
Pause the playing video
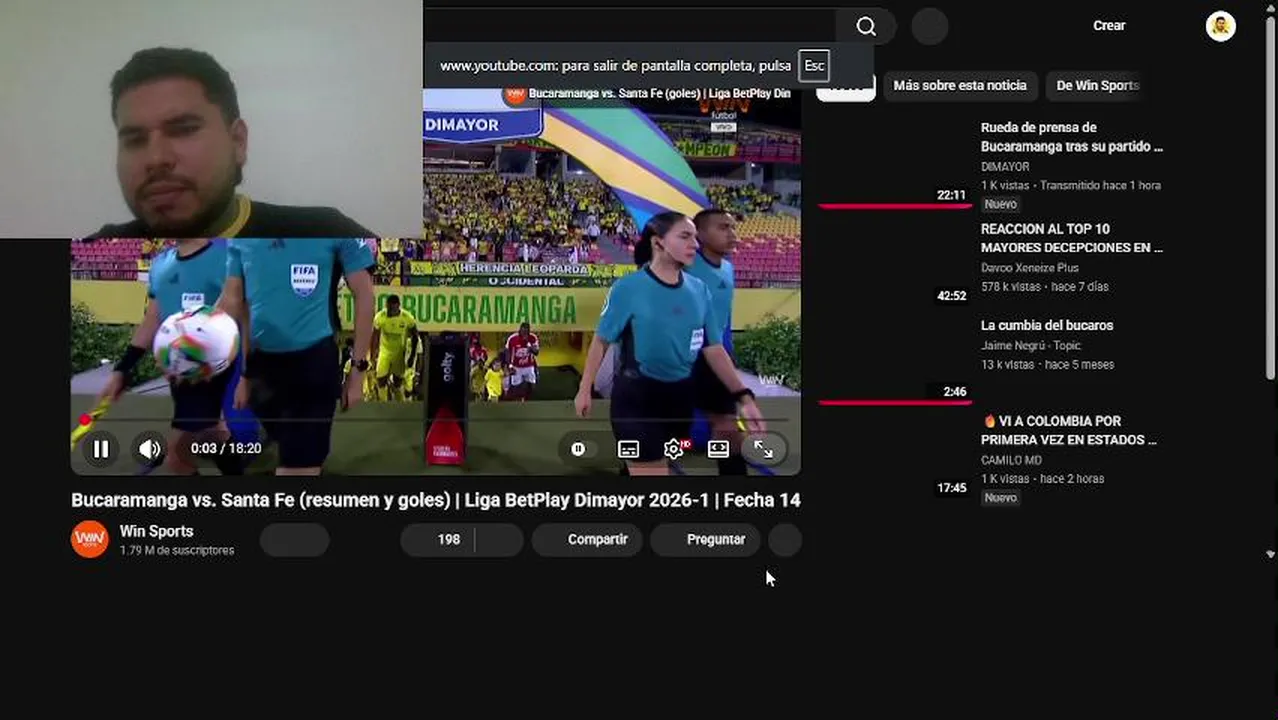click(x=101, y=449)
